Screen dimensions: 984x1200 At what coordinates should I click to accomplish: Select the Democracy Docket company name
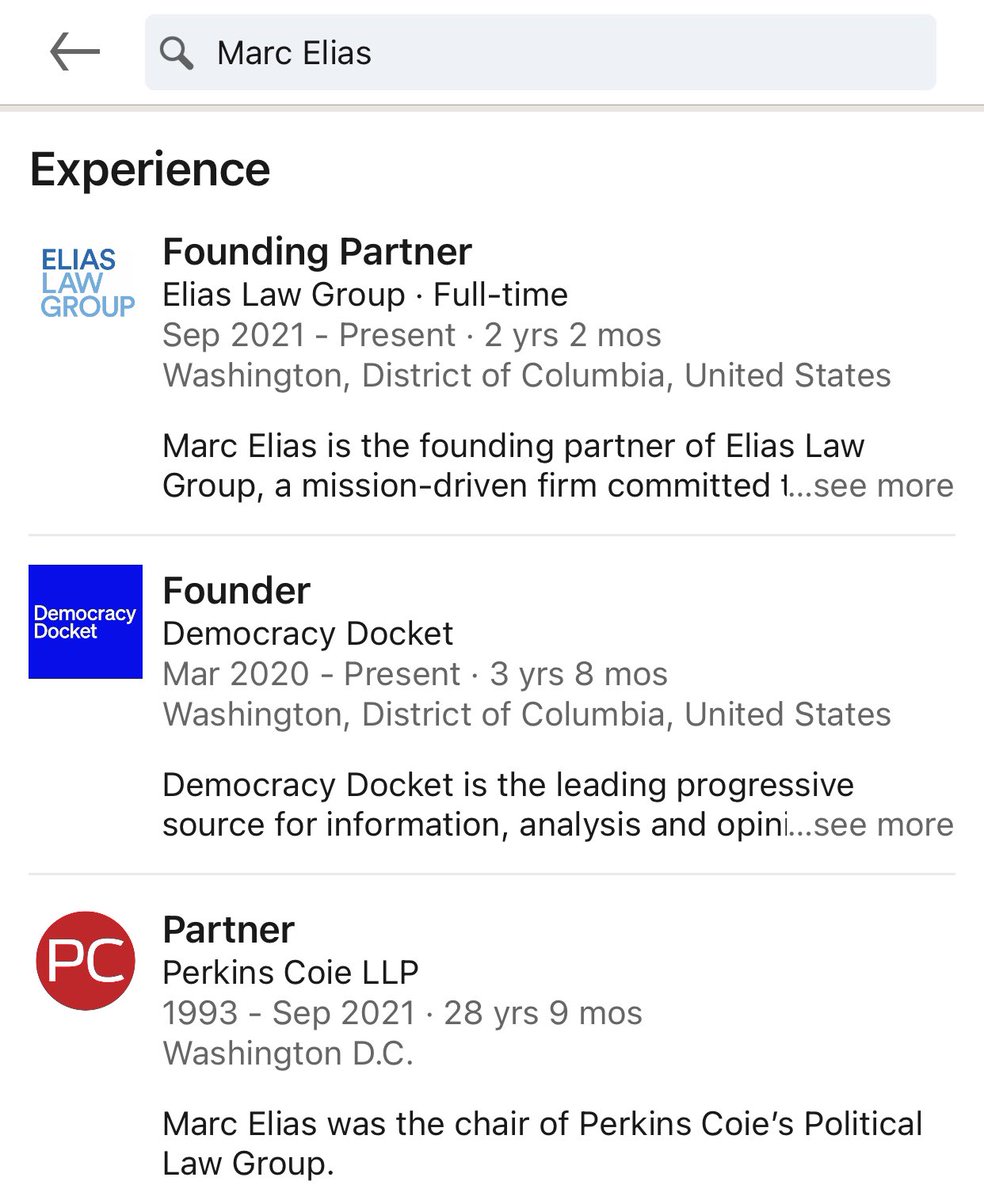pos(308,633)
